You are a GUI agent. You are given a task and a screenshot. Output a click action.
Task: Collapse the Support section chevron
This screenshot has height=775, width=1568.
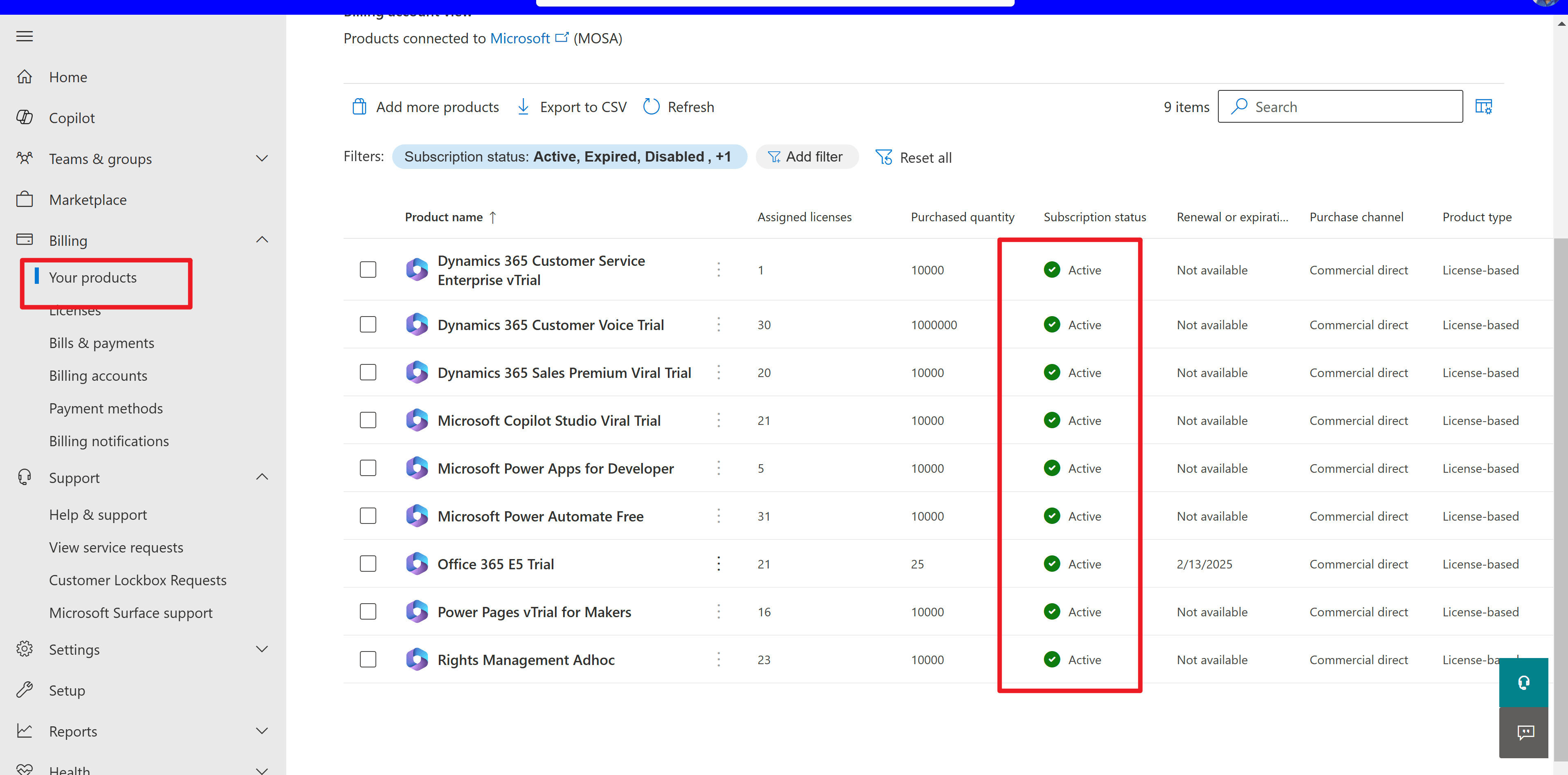[262, 477]
